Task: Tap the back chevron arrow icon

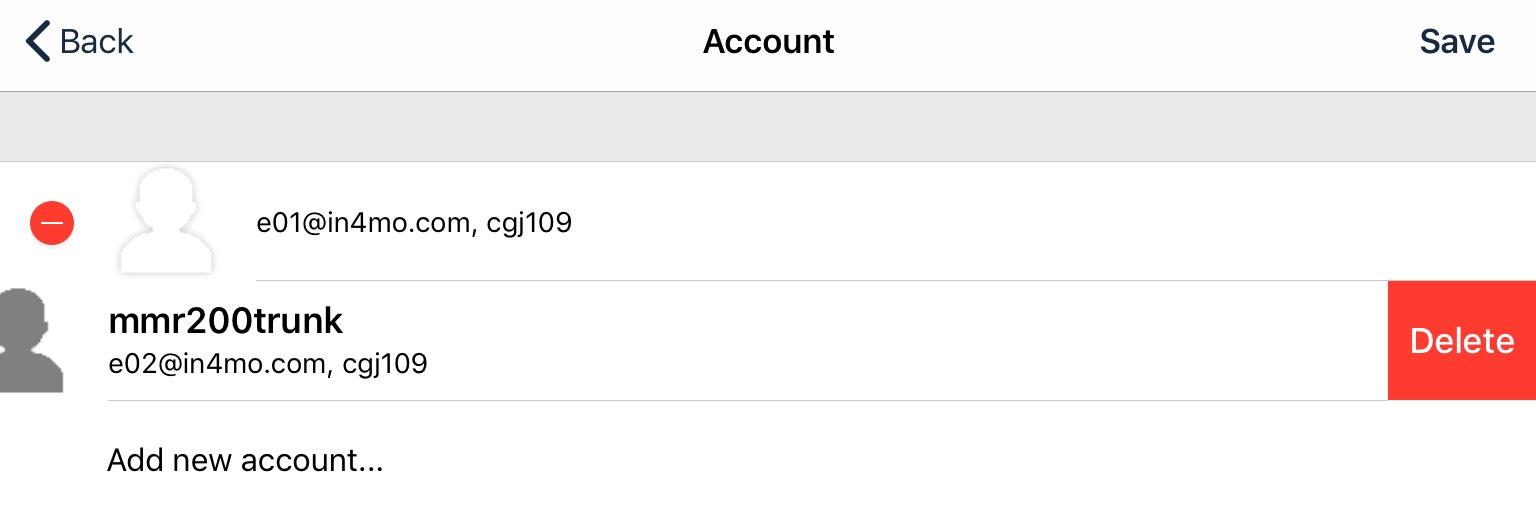Action: pyautogui.click(x=37, y=42)
